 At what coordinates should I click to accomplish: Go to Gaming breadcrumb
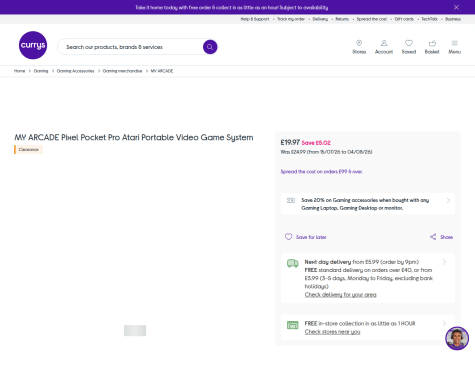point(41,71)
